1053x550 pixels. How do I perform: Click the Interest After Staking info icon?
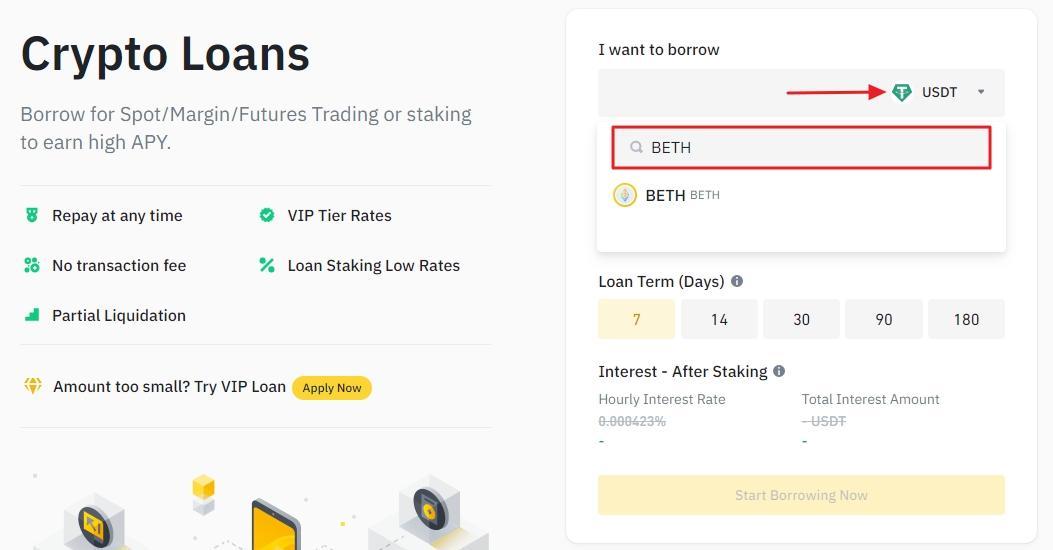coord(779,371)
